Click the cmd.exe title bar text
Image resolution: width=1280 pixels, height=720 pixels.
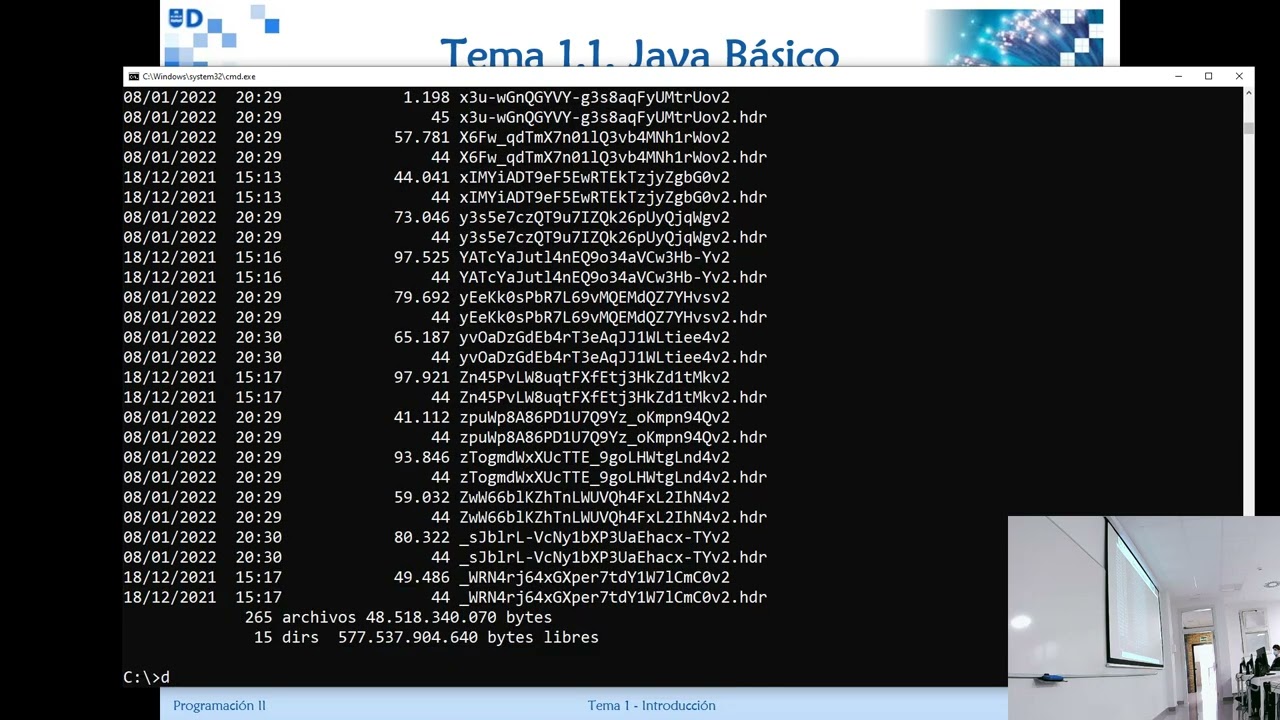coord(199,77)
